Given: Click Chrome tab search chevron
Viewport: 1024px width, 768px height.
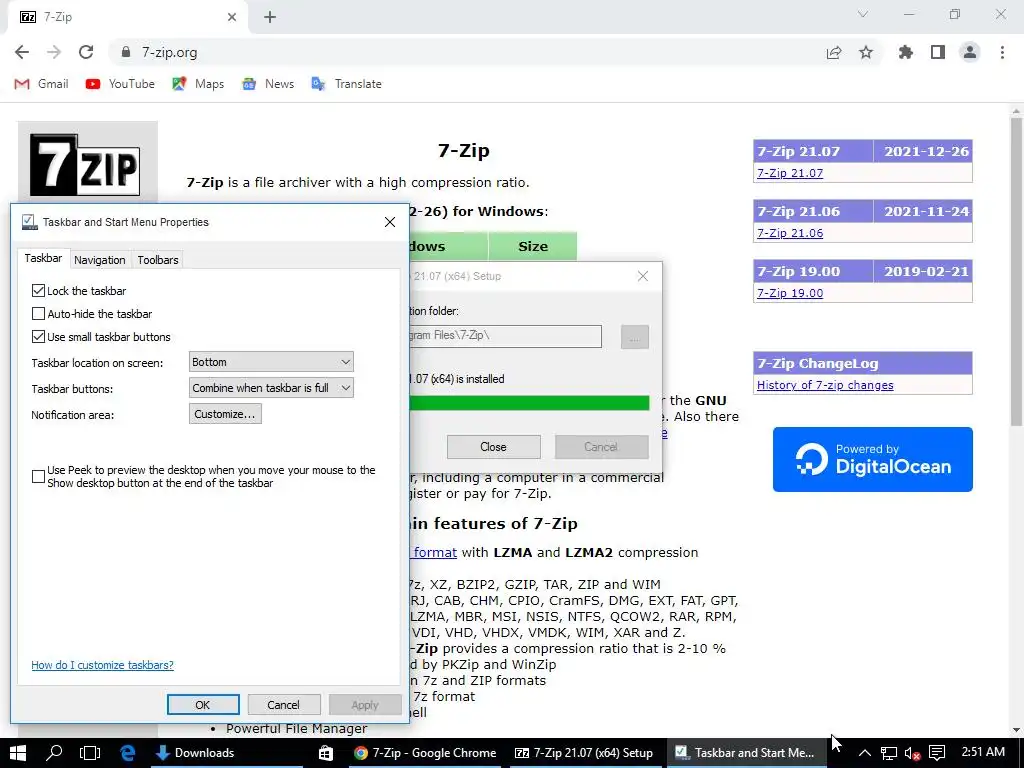Looking at the screenshot, I should 863,14.
